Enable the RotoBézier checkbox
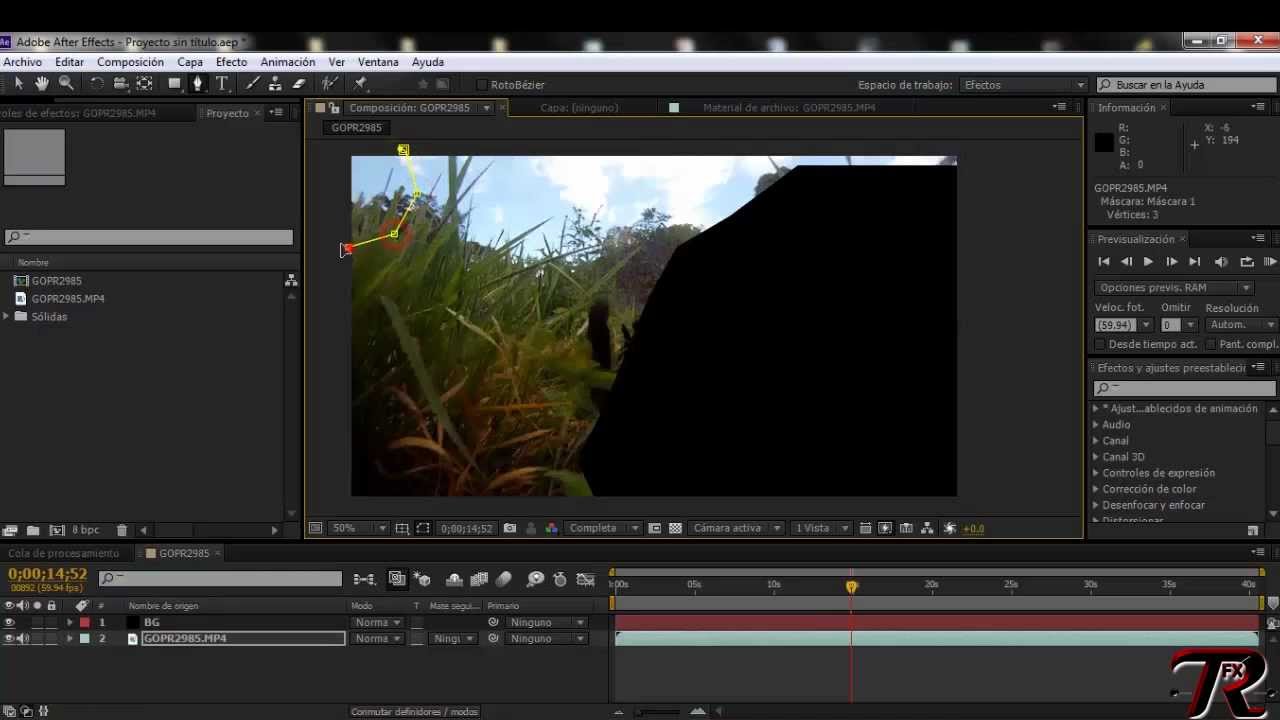This screenshot has height=720, width=1280. [x=481, y=85]
